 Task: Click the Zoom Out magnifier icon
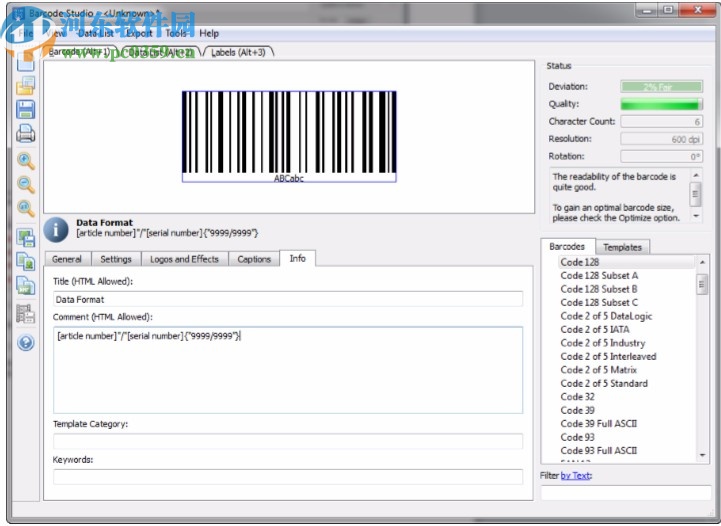tap(26, 184)
